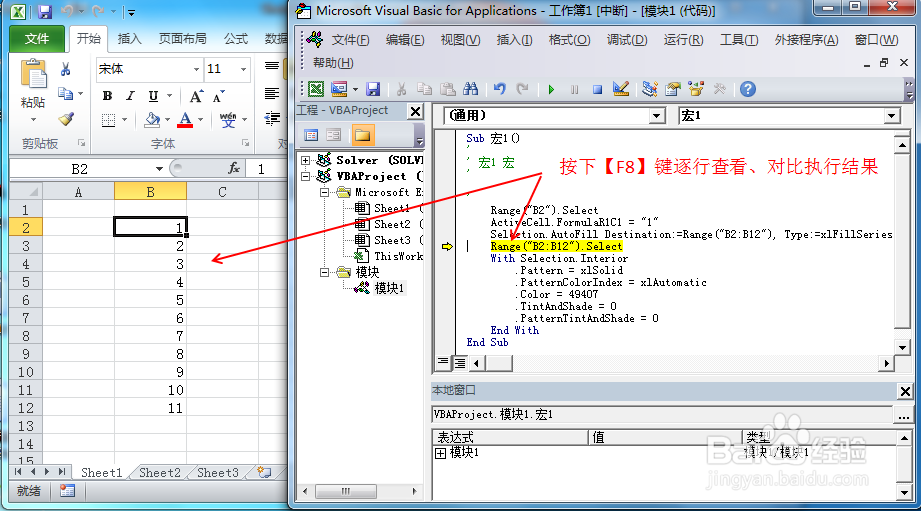This screenshot has width=921, height=511.
Task: Click View Object icon in project panel
Action: tap(334, 136)
